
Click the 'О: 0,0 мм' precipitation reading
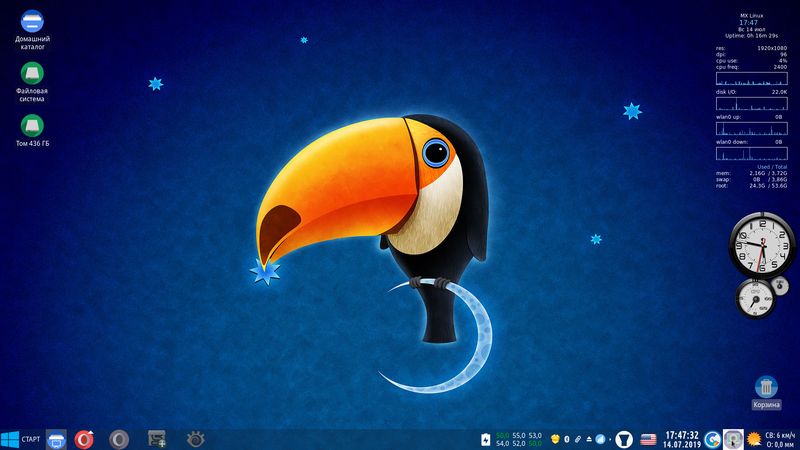pyautogui.click(x=781, y=444)
